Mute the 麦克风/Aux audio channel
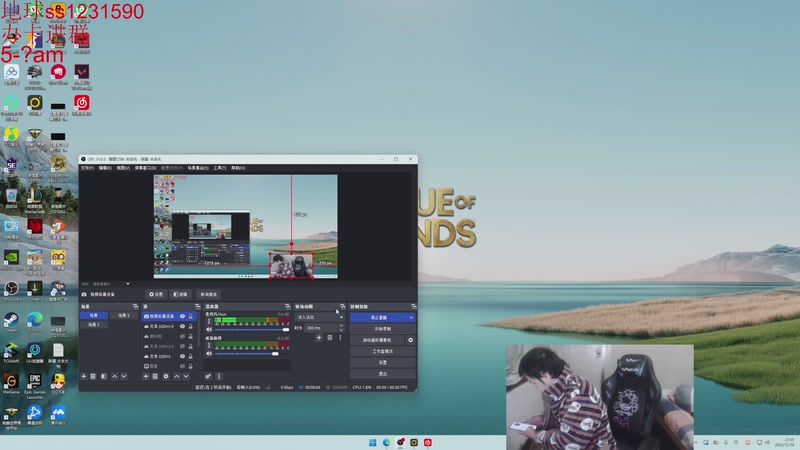Screen dimensions: 800x450 [x=209, y=330]
